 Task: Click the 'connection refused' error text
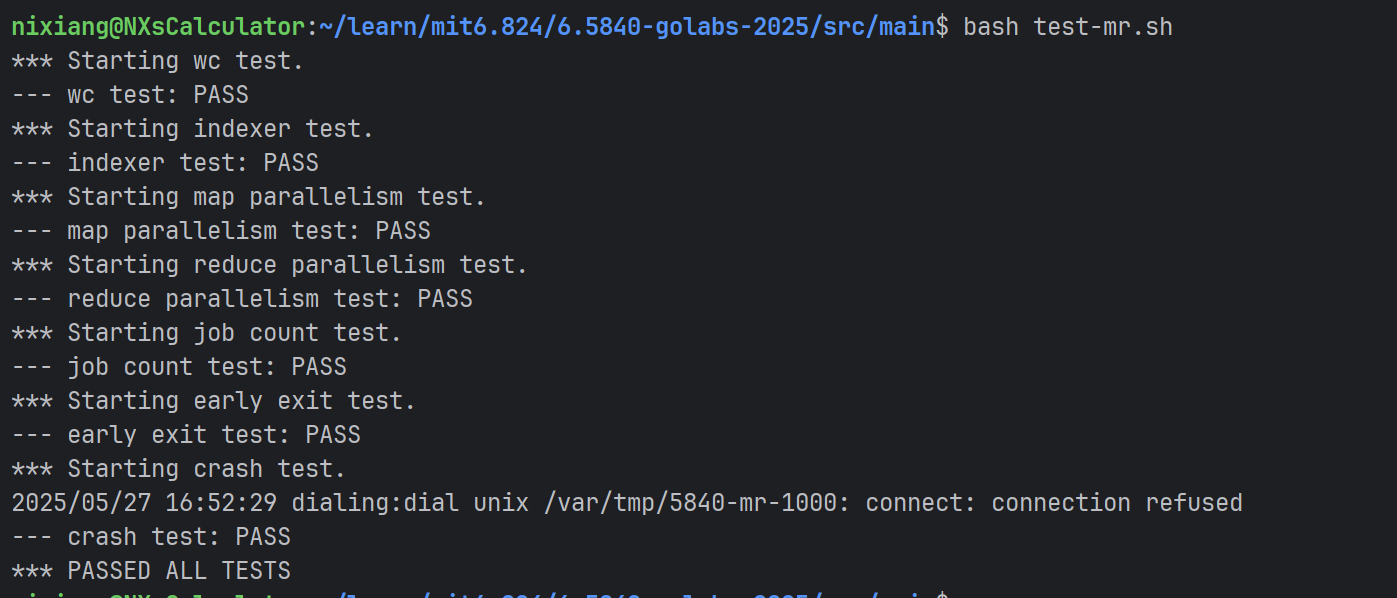[1117, 503]
